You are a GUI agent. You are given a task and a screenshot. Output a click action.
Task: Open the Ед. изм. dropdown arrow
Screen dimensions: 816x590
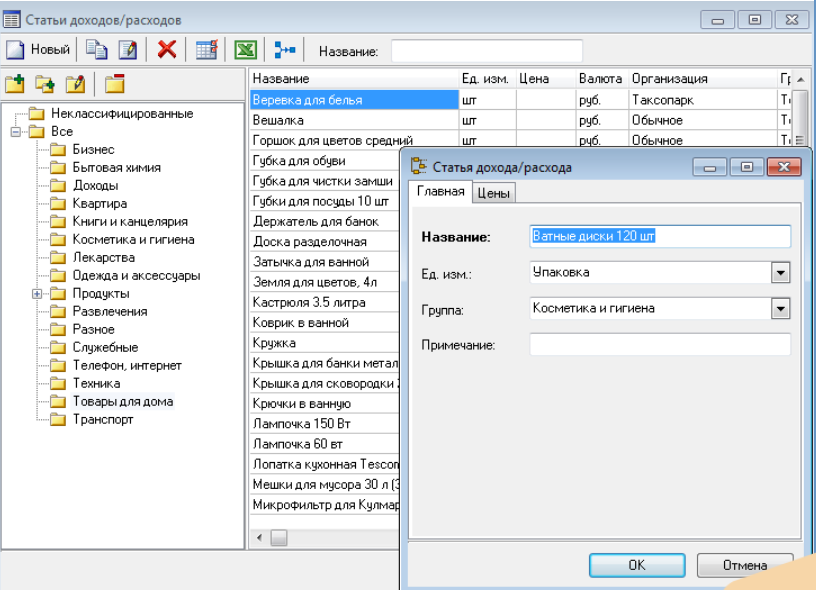click(x=780, y=272)
